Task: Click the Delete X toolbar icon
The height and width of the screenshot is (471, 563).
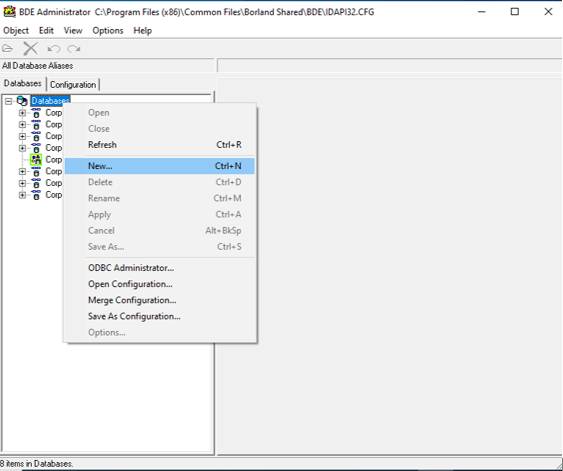Action: click(x=31, y=48)
